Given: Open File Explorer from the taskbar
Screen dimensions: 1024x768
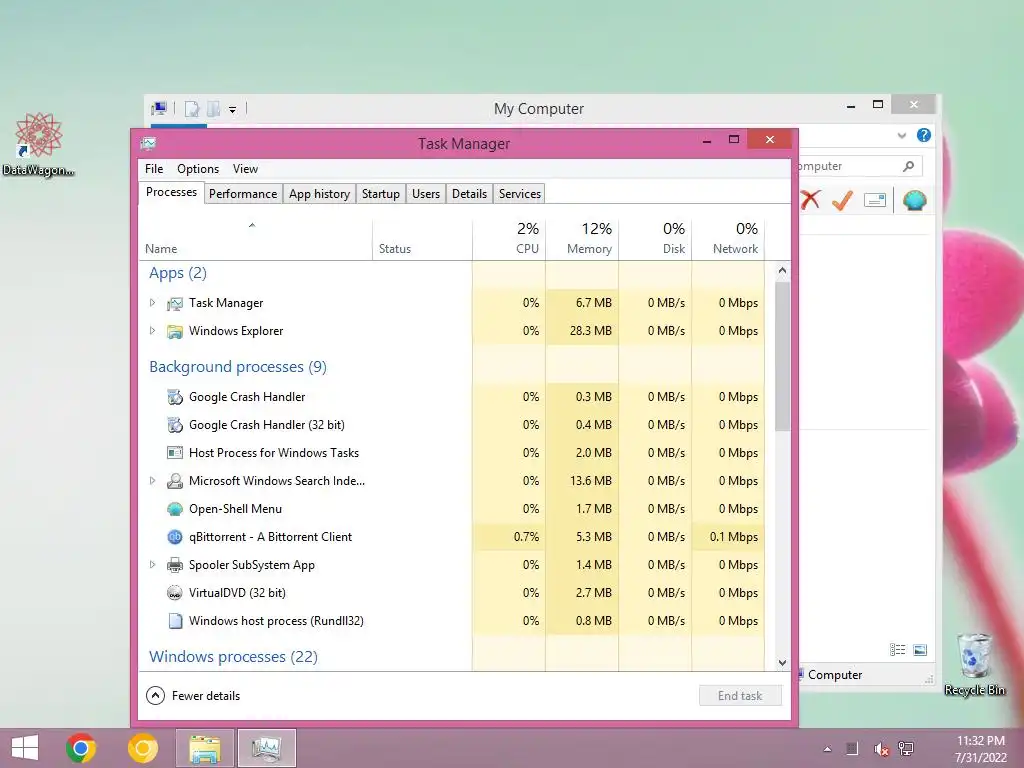Looking at the screenshot, I should pyautogui.click(x=204, y=748).
